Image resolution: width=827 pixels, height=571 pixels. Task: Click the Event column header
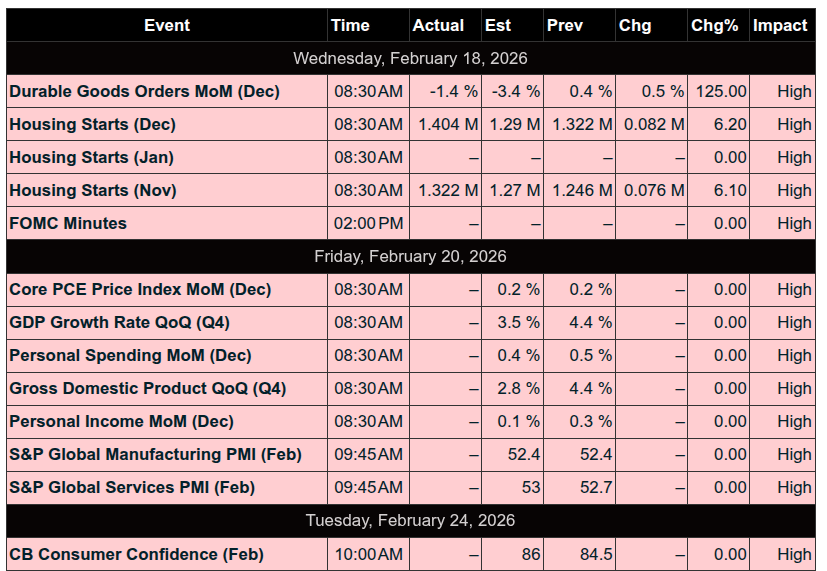coord(167,25)
